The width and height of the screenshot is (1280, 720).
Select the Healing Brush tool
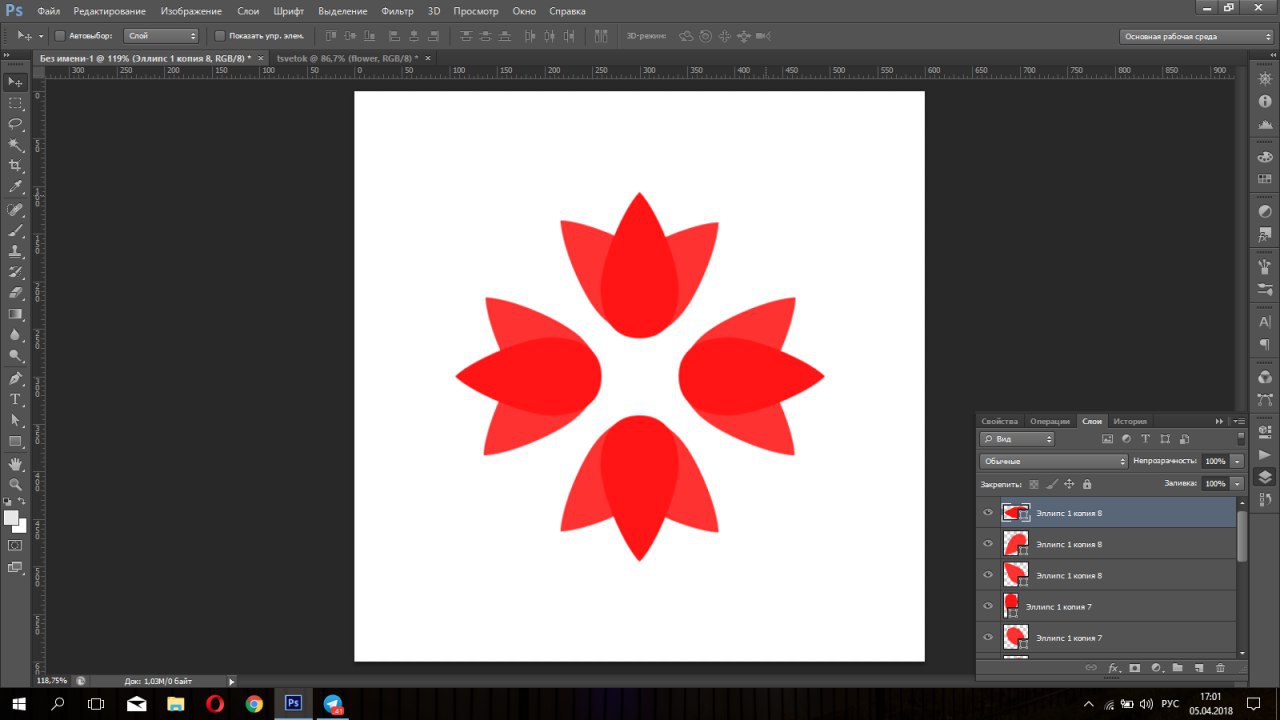click(15, 210)
